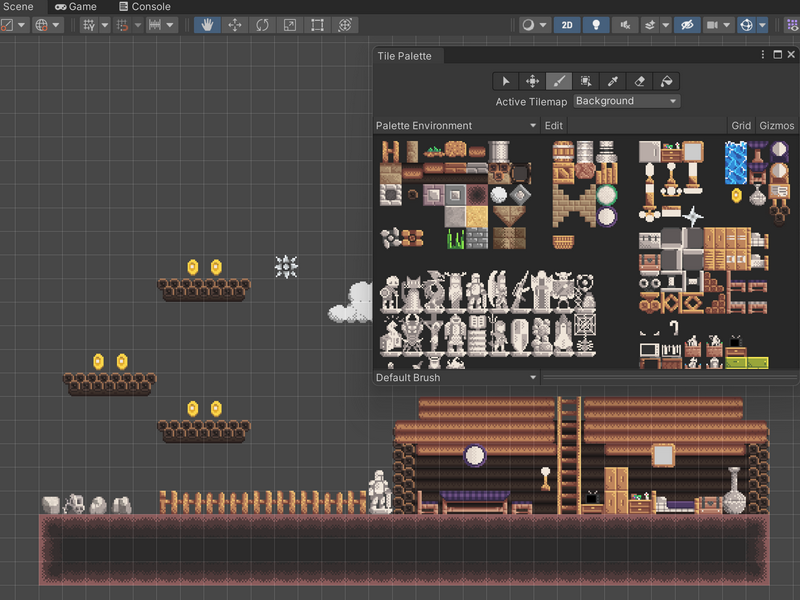Click the white cloud in the scene
The width and height of the screenshot is (800, 600).
(351, 303)
